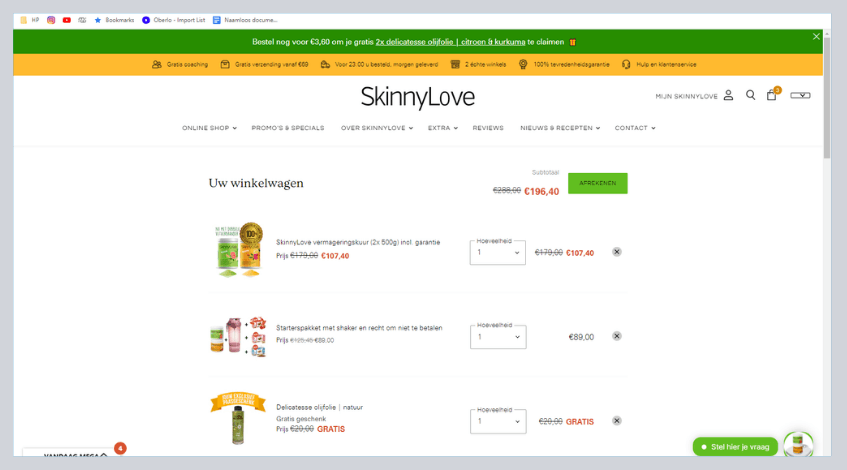Click the Gratis verzending package icon

point(225,64)
